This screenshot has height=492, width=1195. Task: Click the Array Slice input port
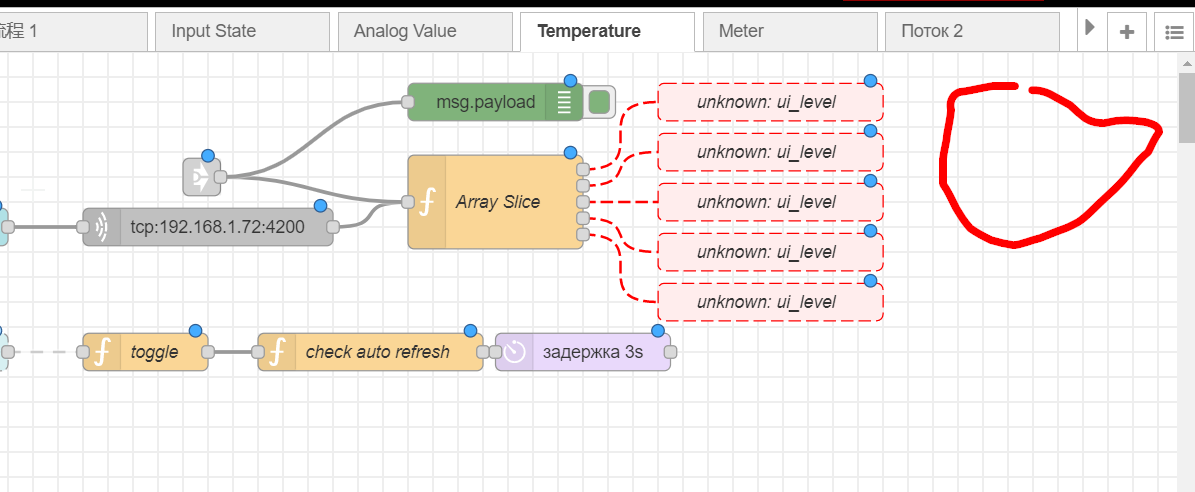[x=408, y=202]
